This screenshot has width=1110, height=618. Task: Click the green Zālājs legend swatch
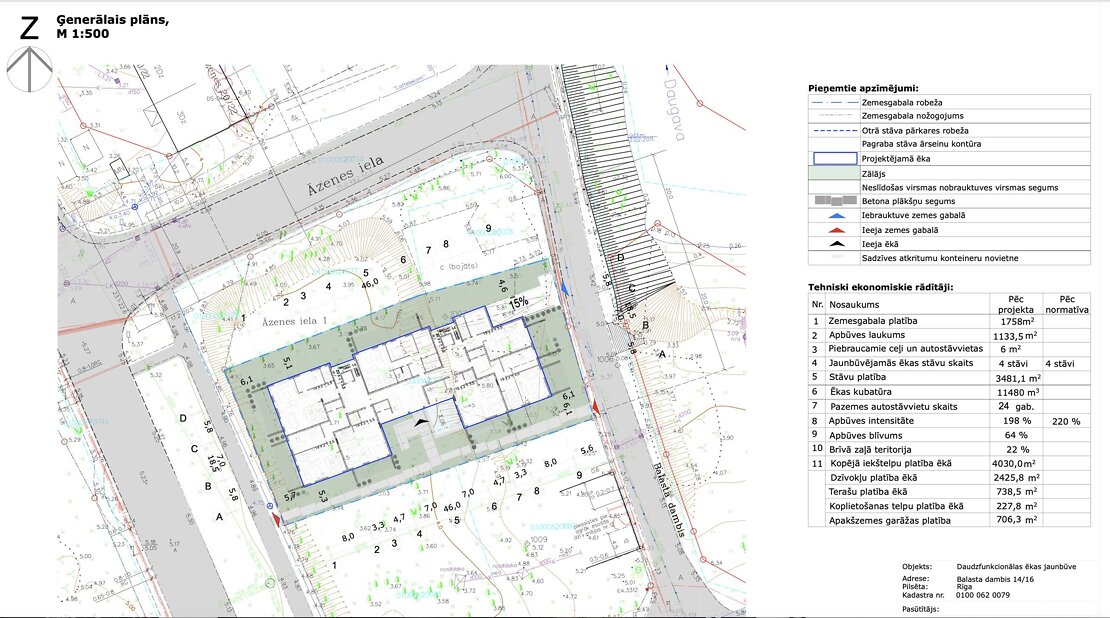832,173
